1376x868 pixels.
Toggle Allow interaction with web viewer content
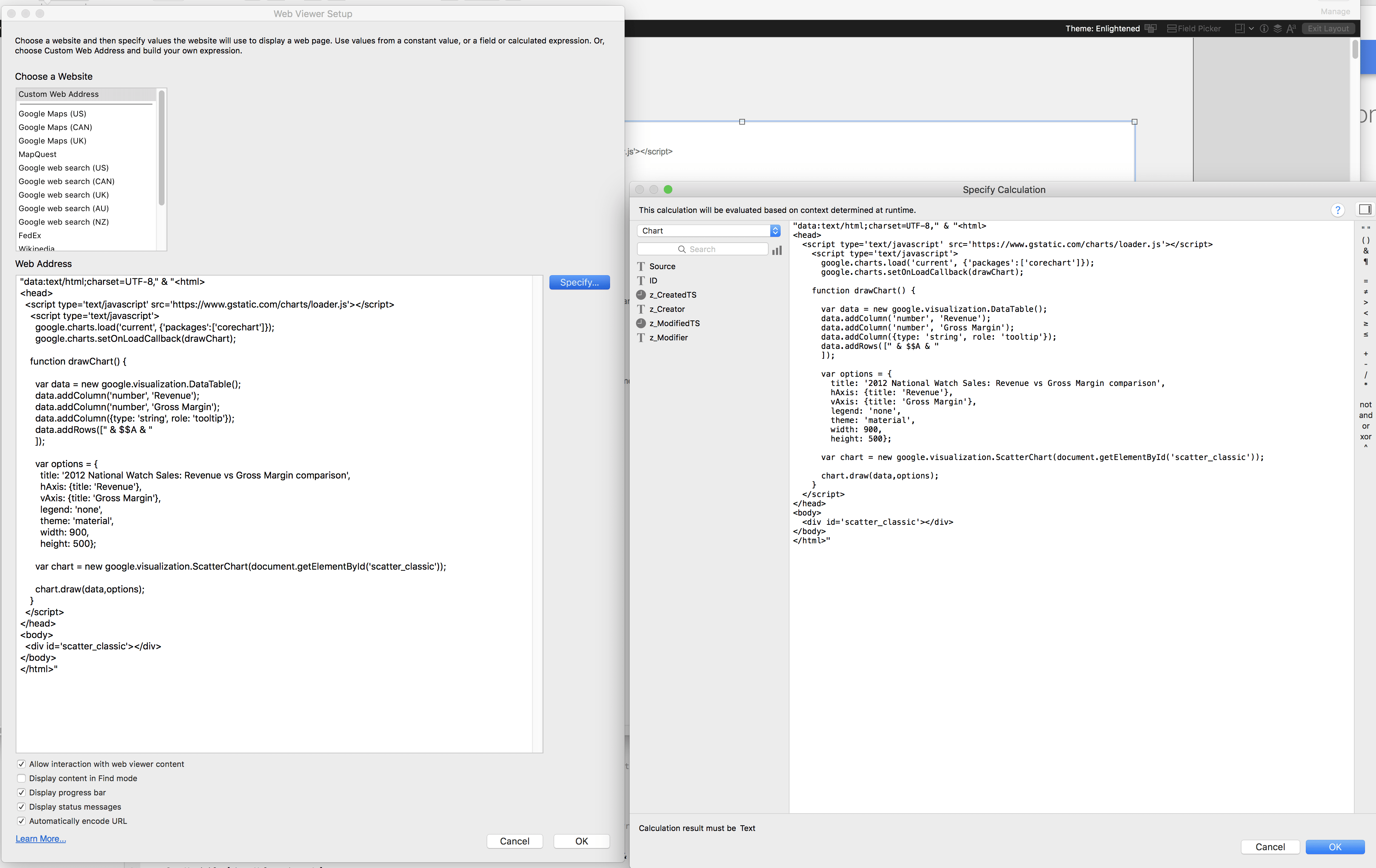click(x=21, y=764)
